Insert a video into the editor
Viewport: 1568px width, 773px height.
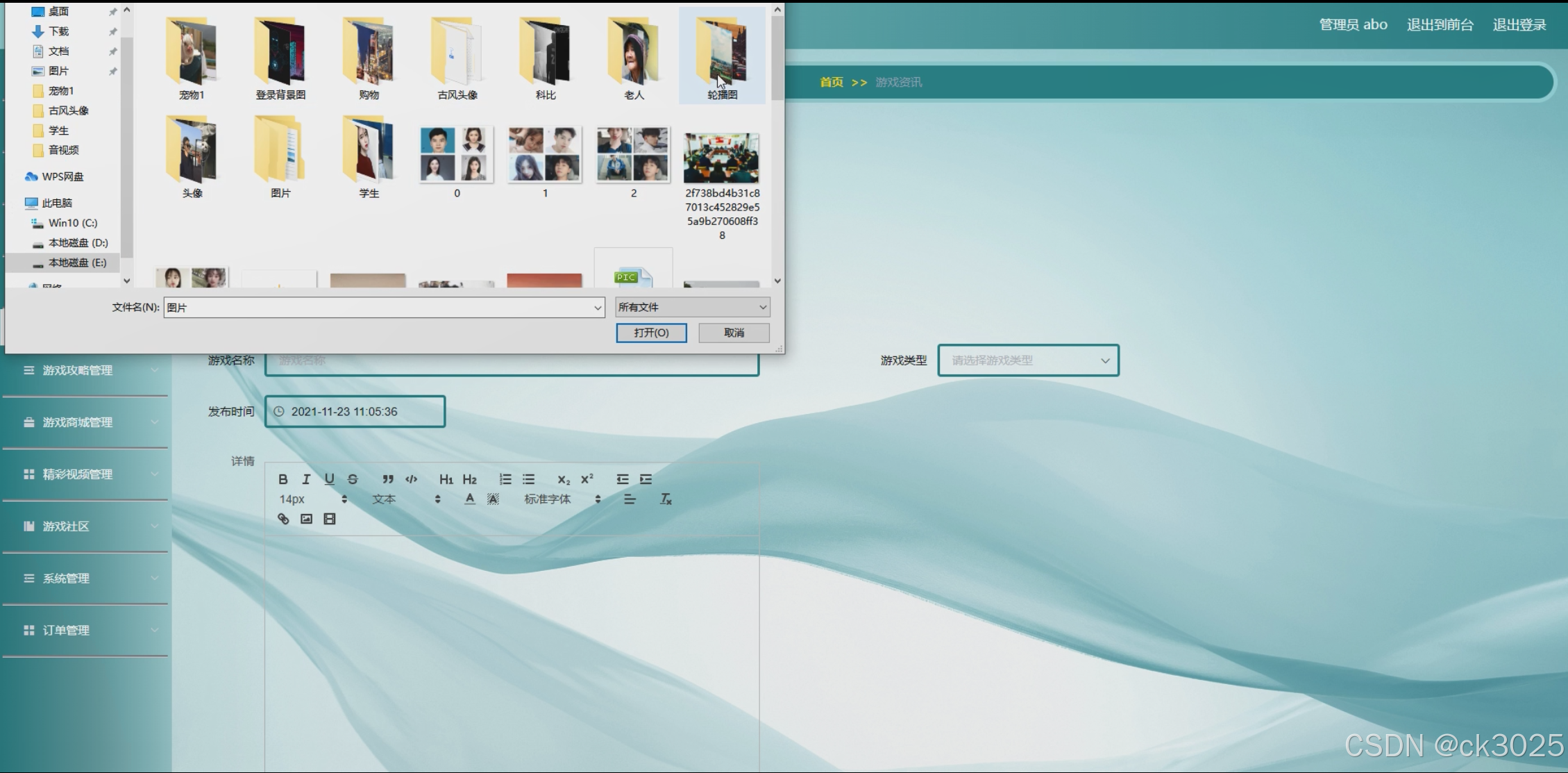tap(329, 518)
